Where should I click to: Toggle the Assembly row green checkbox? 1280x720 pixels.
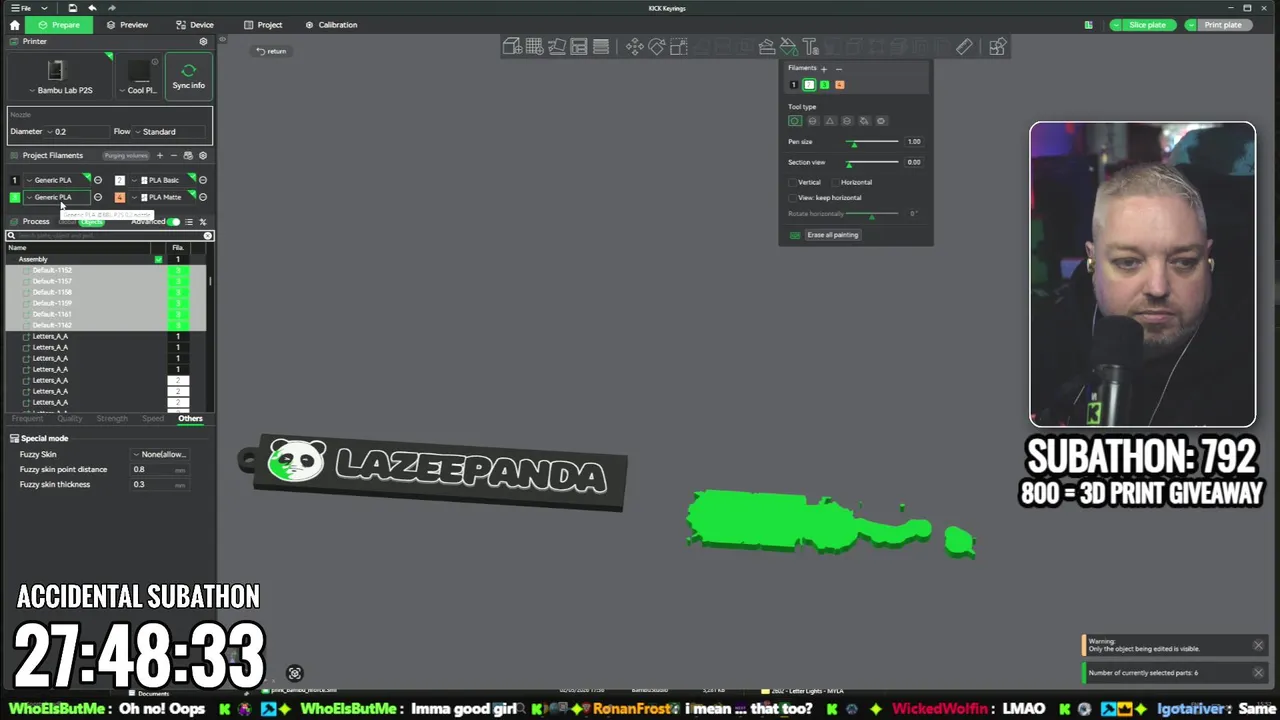(158, 260)
